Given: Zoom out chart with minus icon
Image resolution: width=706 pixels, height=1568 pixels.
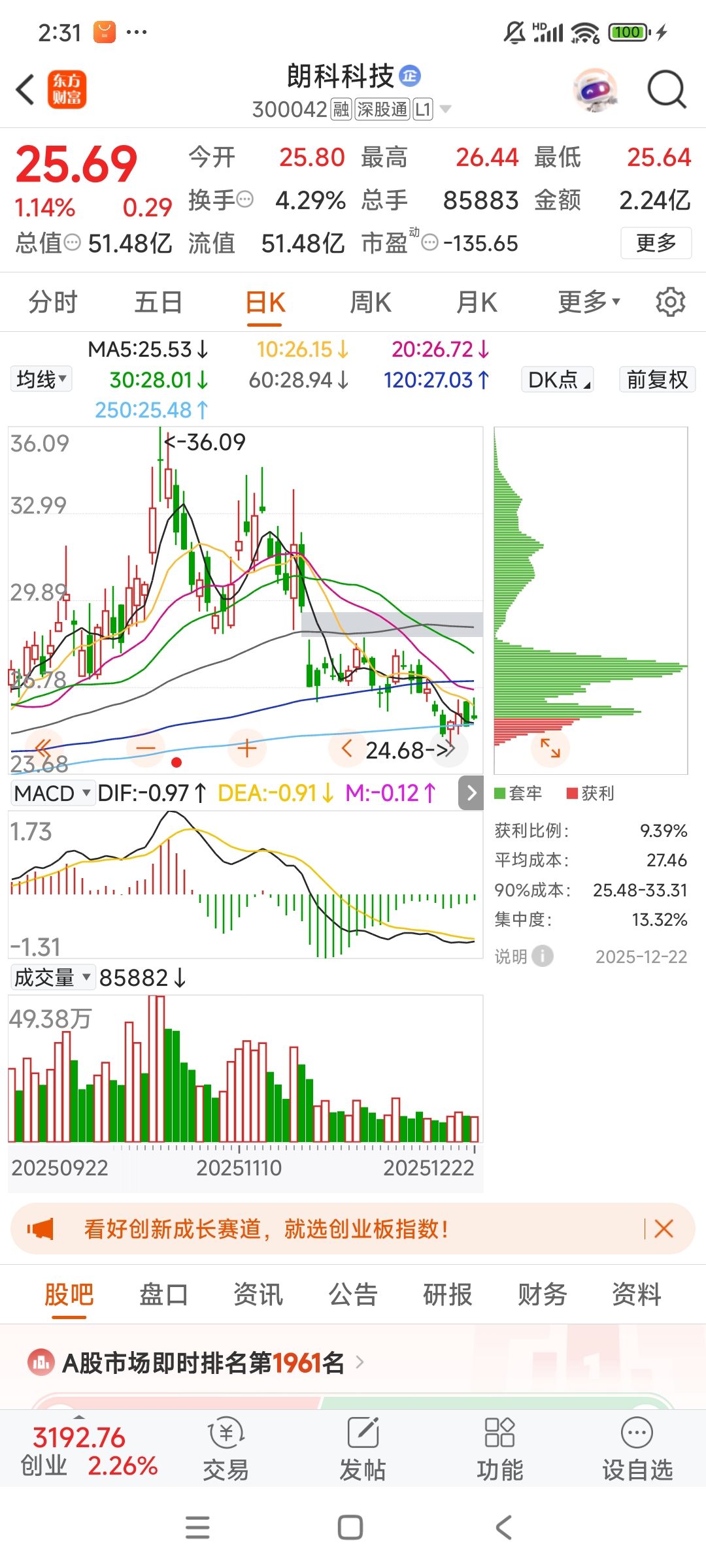Looking at the screenshot, I should coord(145,747).
